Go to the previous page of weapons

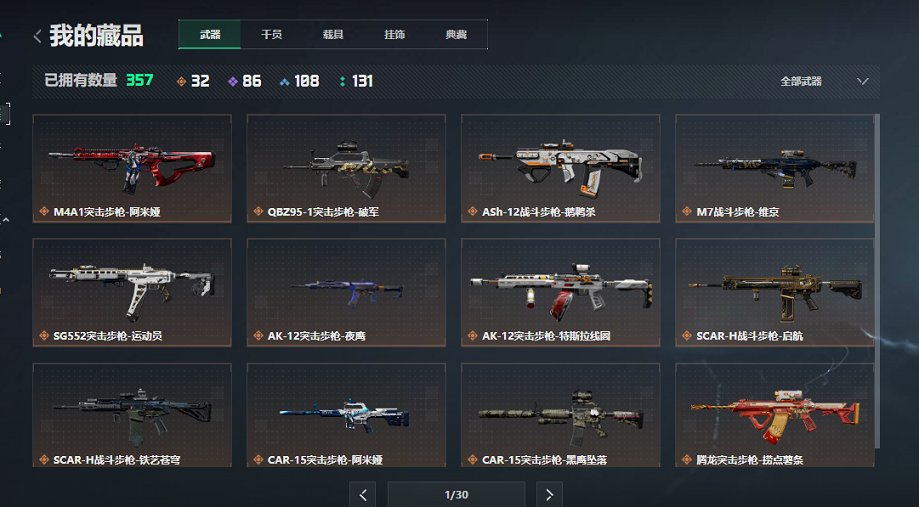click(x=363, y=495)
